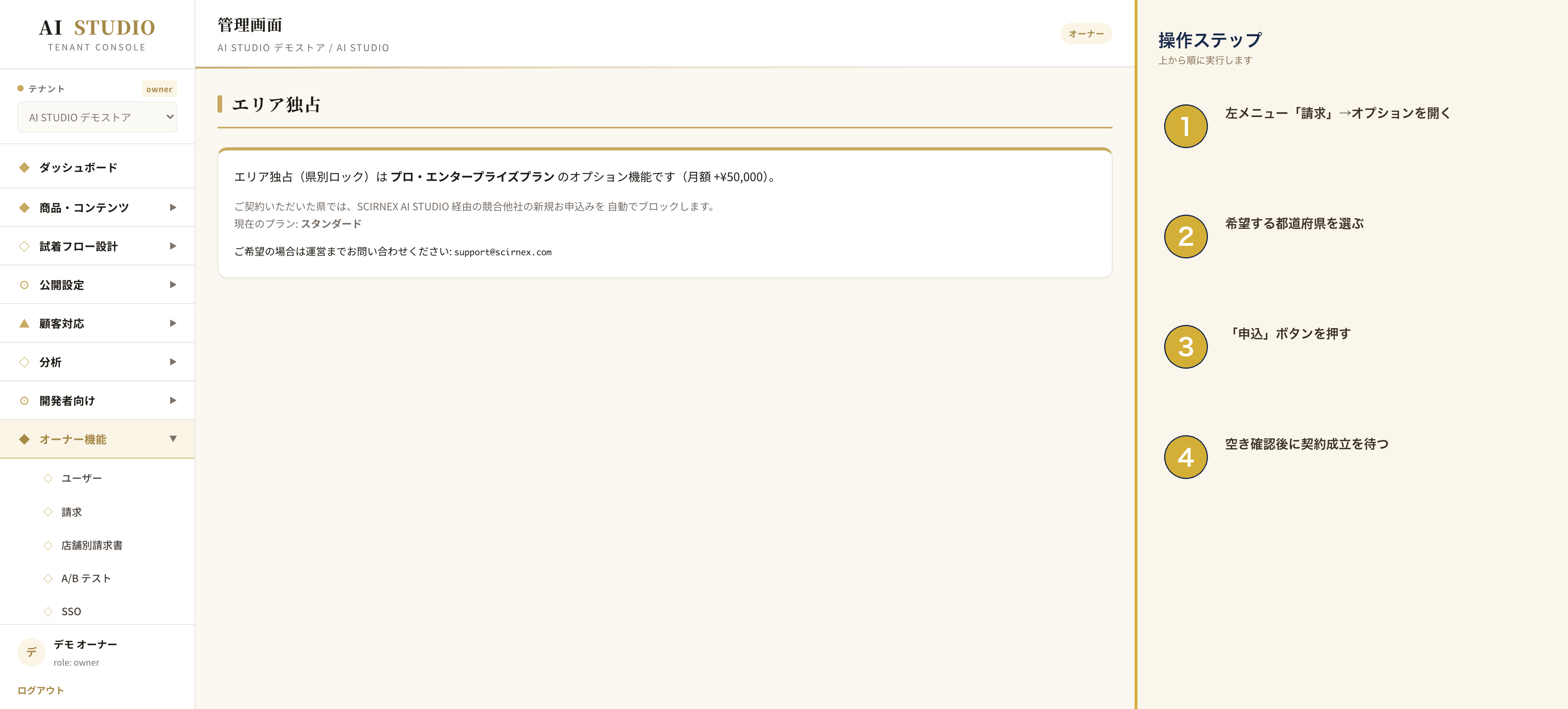The height and width of the screenshot is (709, 1568).
Task: Click the 公開設定 circle icon
Action: click(24, 285)
